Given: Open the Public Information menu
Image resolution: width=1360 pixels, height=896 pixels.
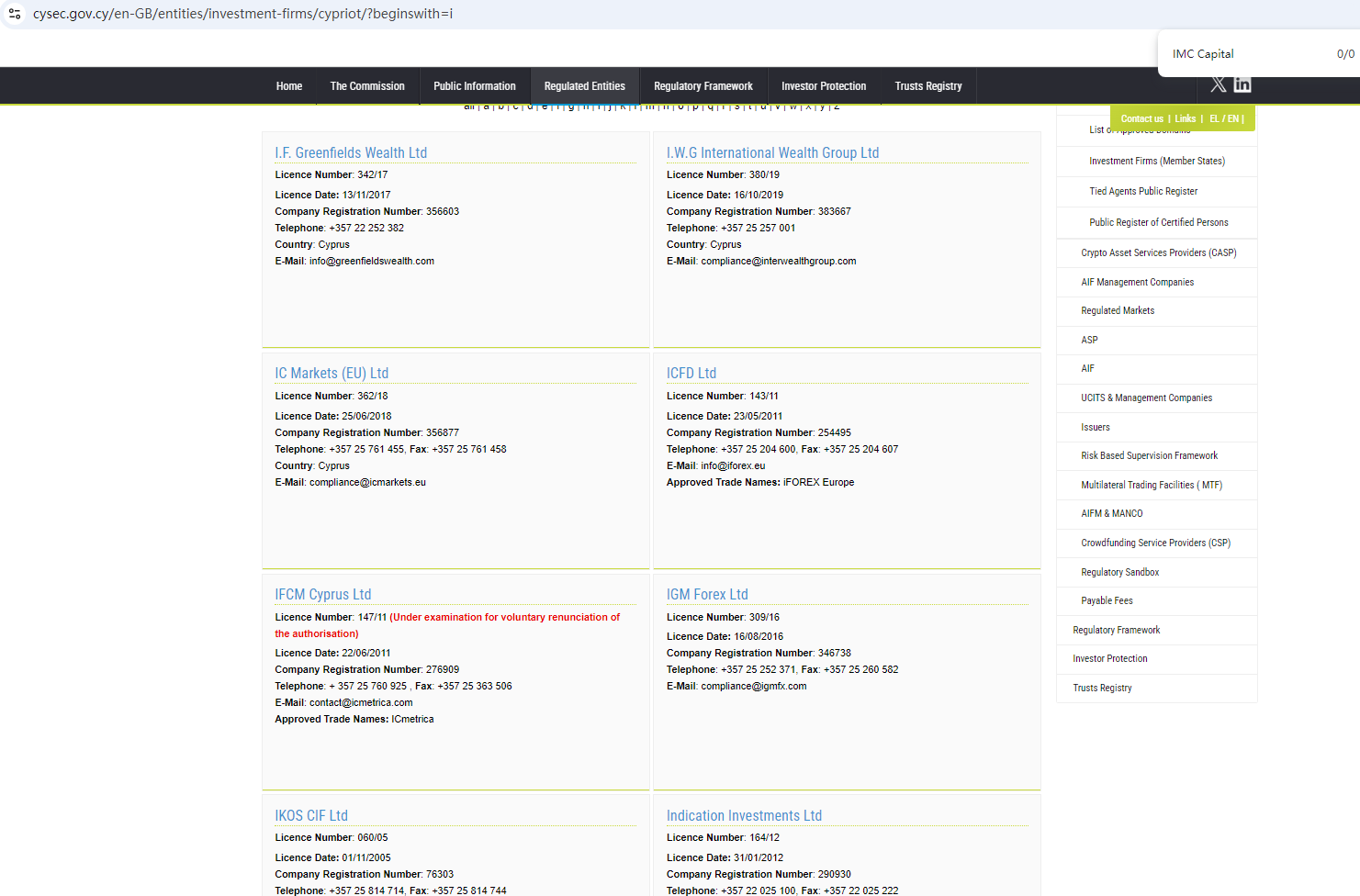Looking at the screenshot, I should click(x=474, y=86).
